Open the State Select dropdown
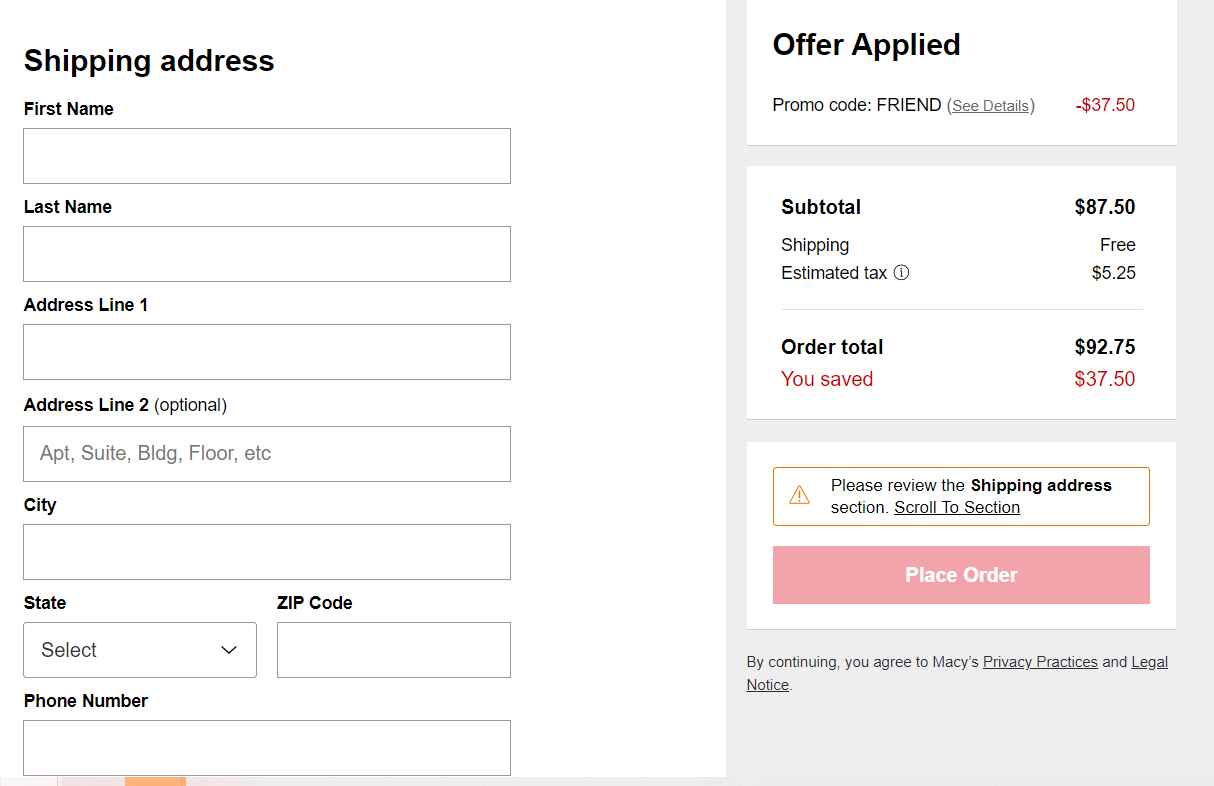1214x786 pixels. point(139,650)
